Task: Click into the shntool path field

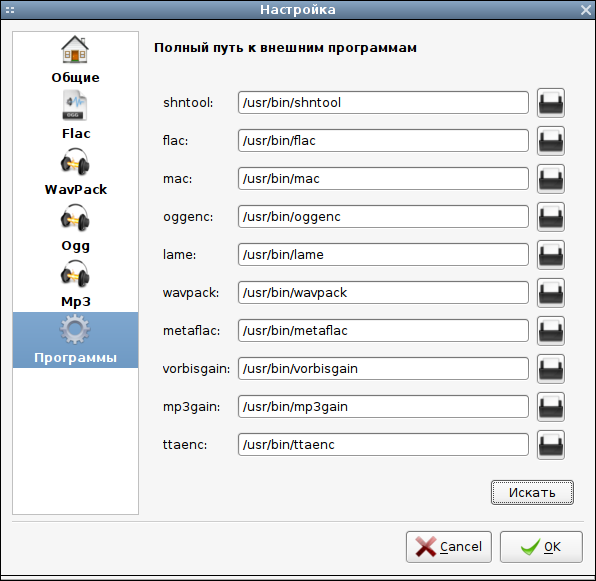Action: pos(383,103)
